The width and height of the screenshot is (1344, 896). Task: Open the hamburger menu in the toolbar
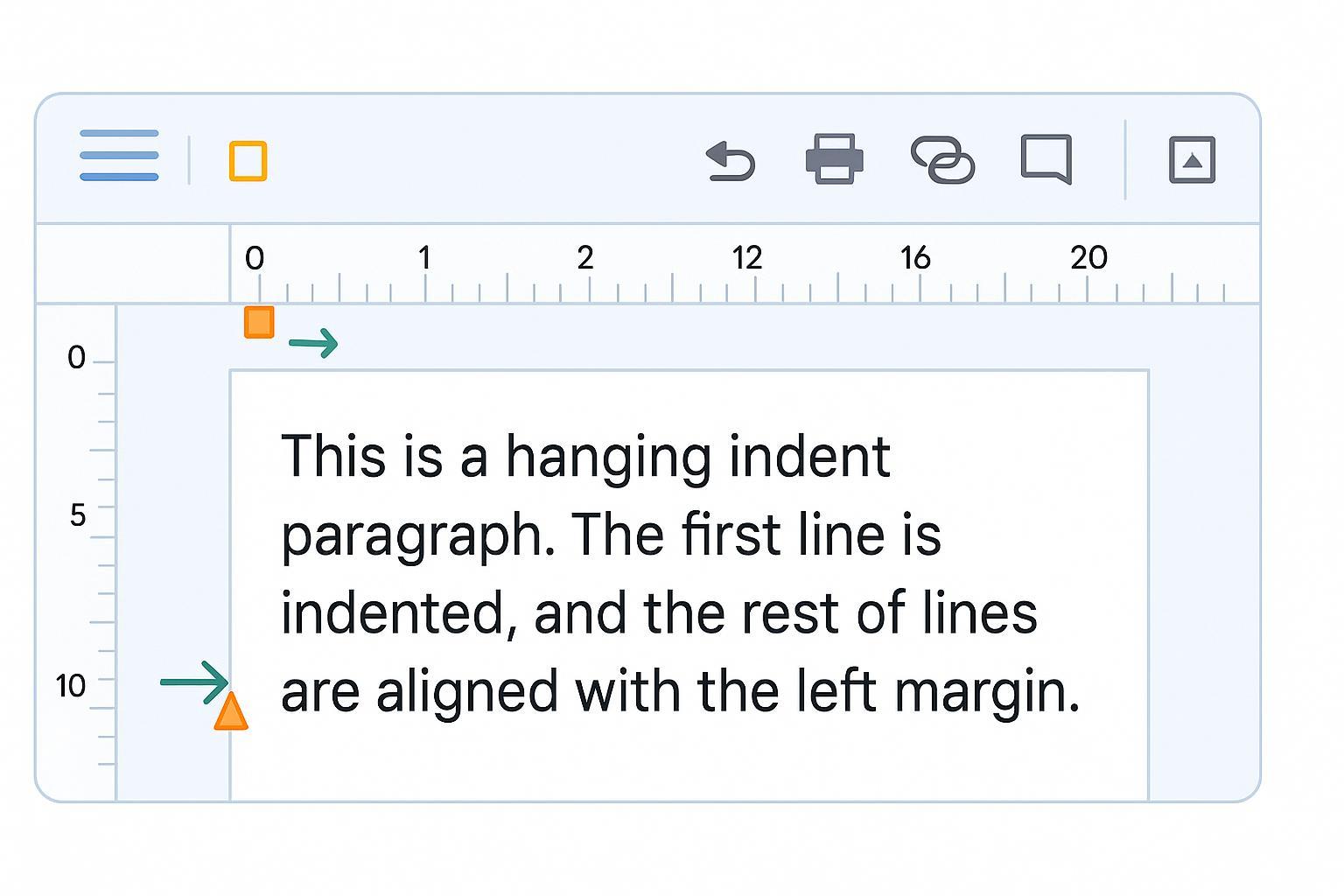coord(119,156)
